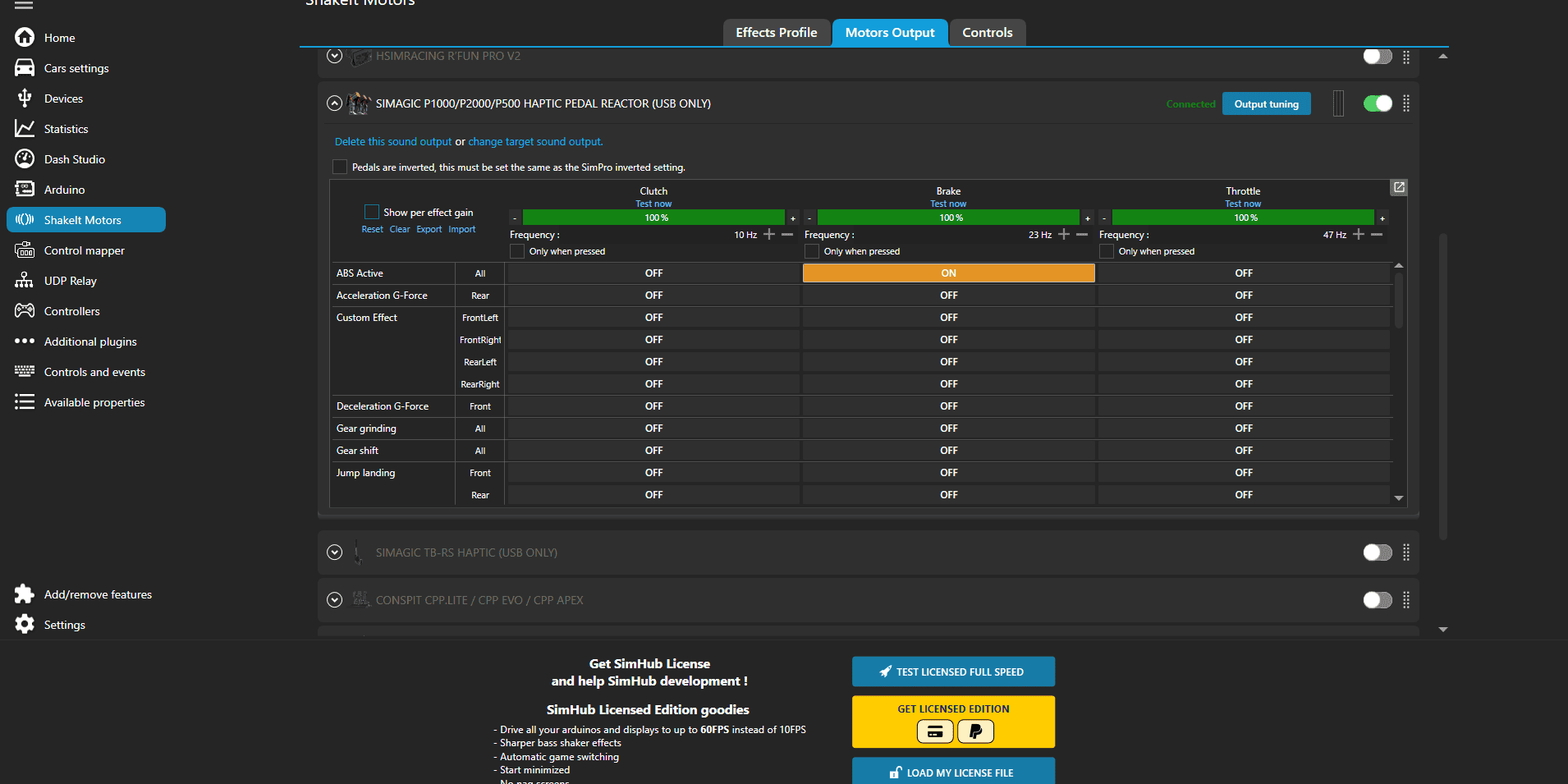The width and height of the screenshot is (1568, 784).
Task: Select the UDP Relay icon
Action: click(x=25, y=280)
